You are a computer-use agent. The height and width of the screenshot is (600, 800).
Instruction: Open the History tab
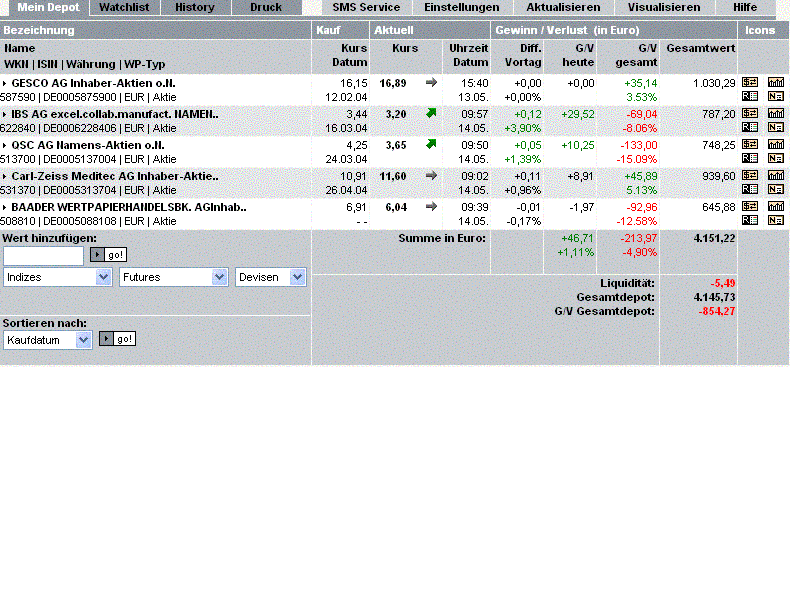coord(195,7)
